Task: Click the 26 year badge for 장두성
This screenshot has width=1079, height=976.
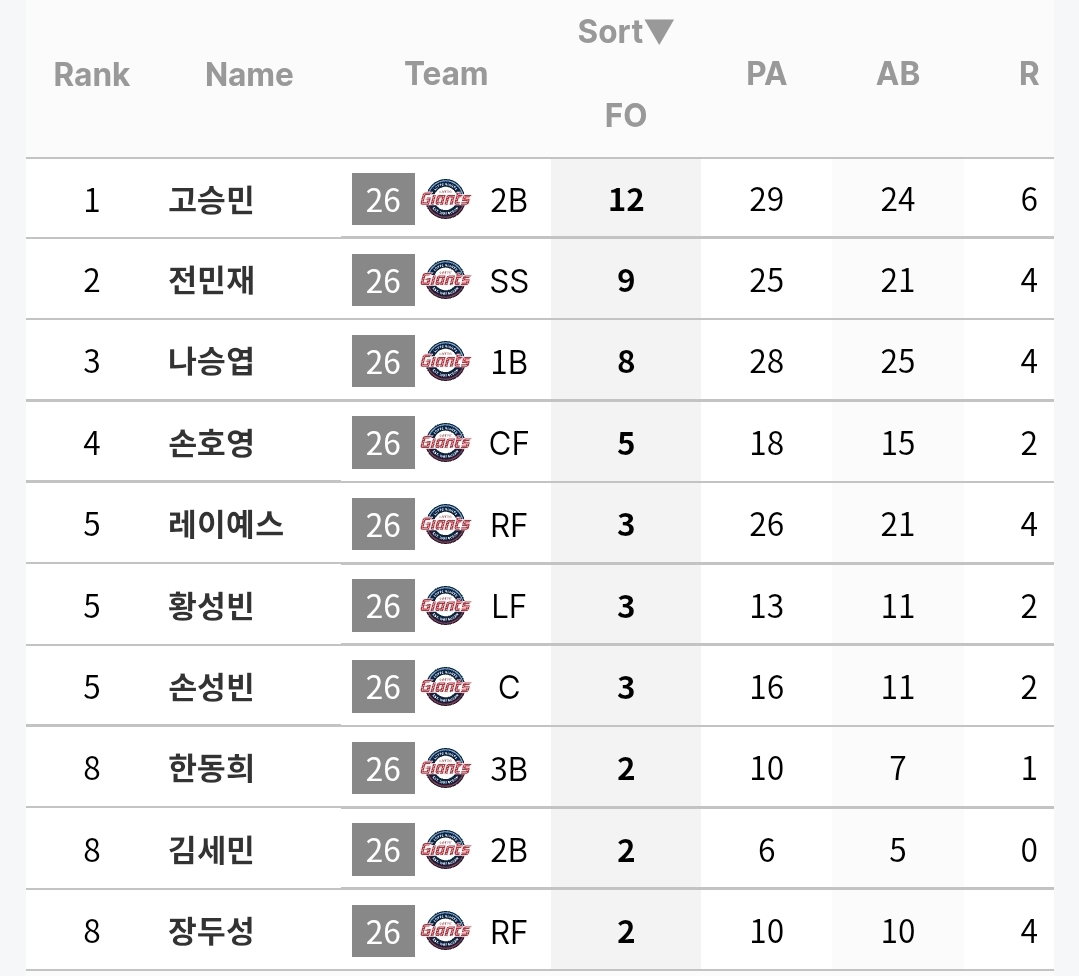Action: click(x=383, y=931)
